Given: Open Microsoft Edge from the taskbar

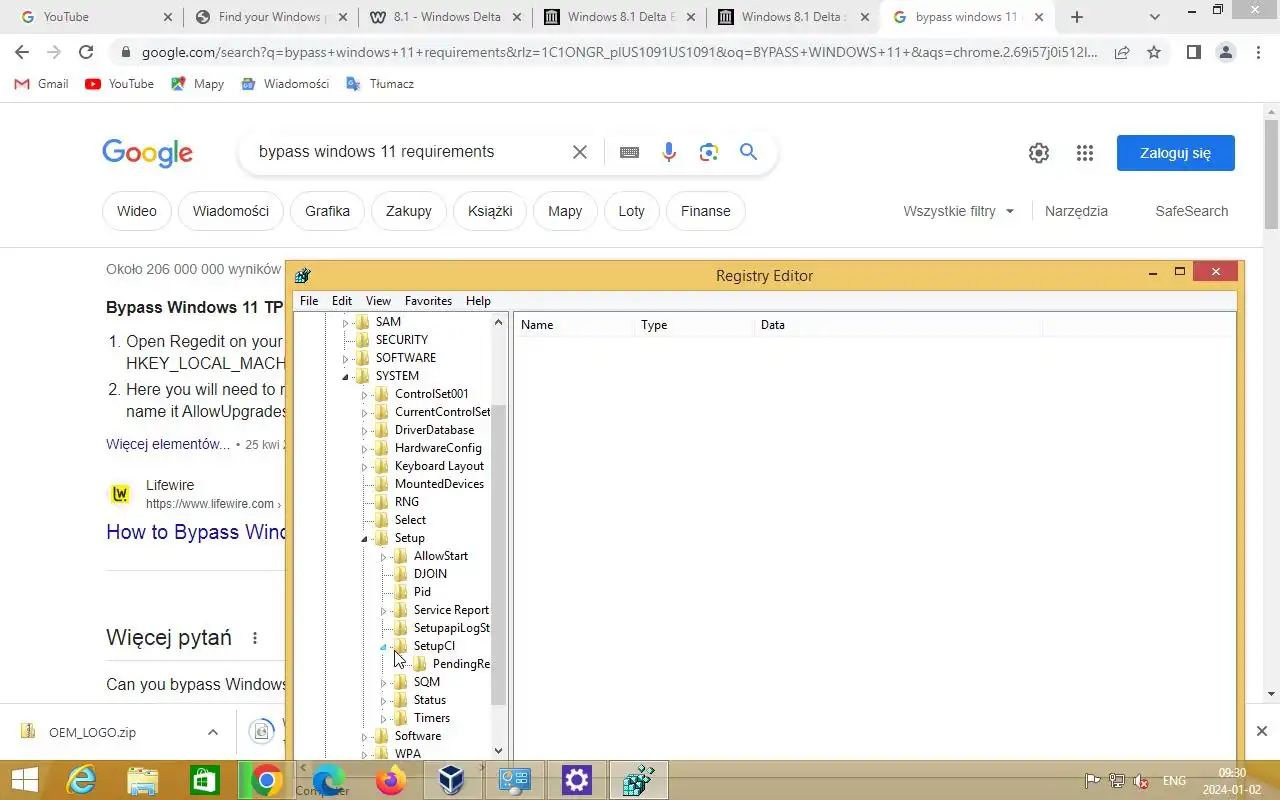Looking at the screenshot, I should pyautogui.click(x=328, y=780).
